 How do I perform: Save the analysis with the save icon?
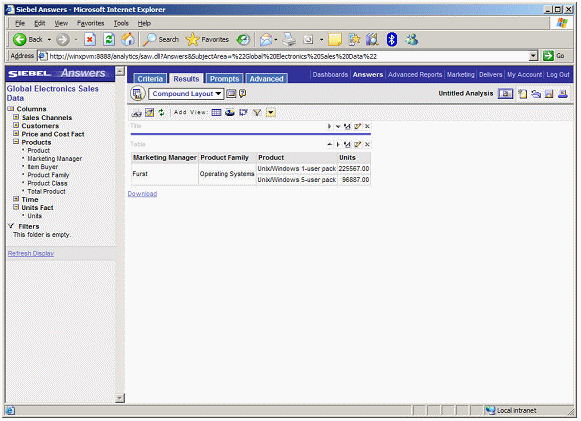tap(549, 94)
